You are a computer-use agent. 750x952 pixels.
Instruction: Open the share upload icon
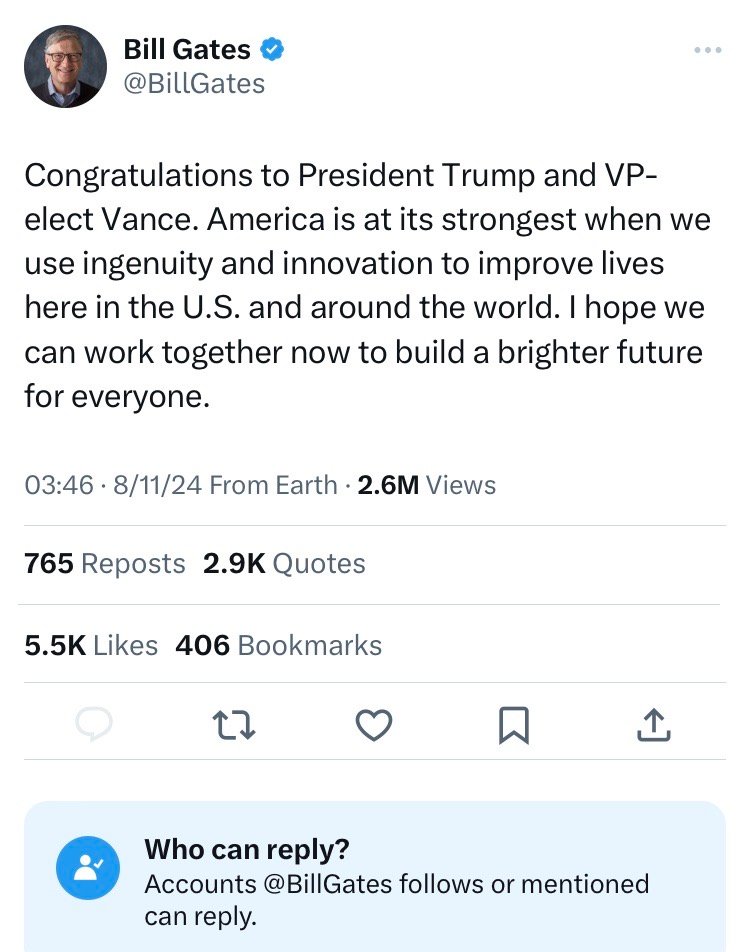tap(653, 725)
